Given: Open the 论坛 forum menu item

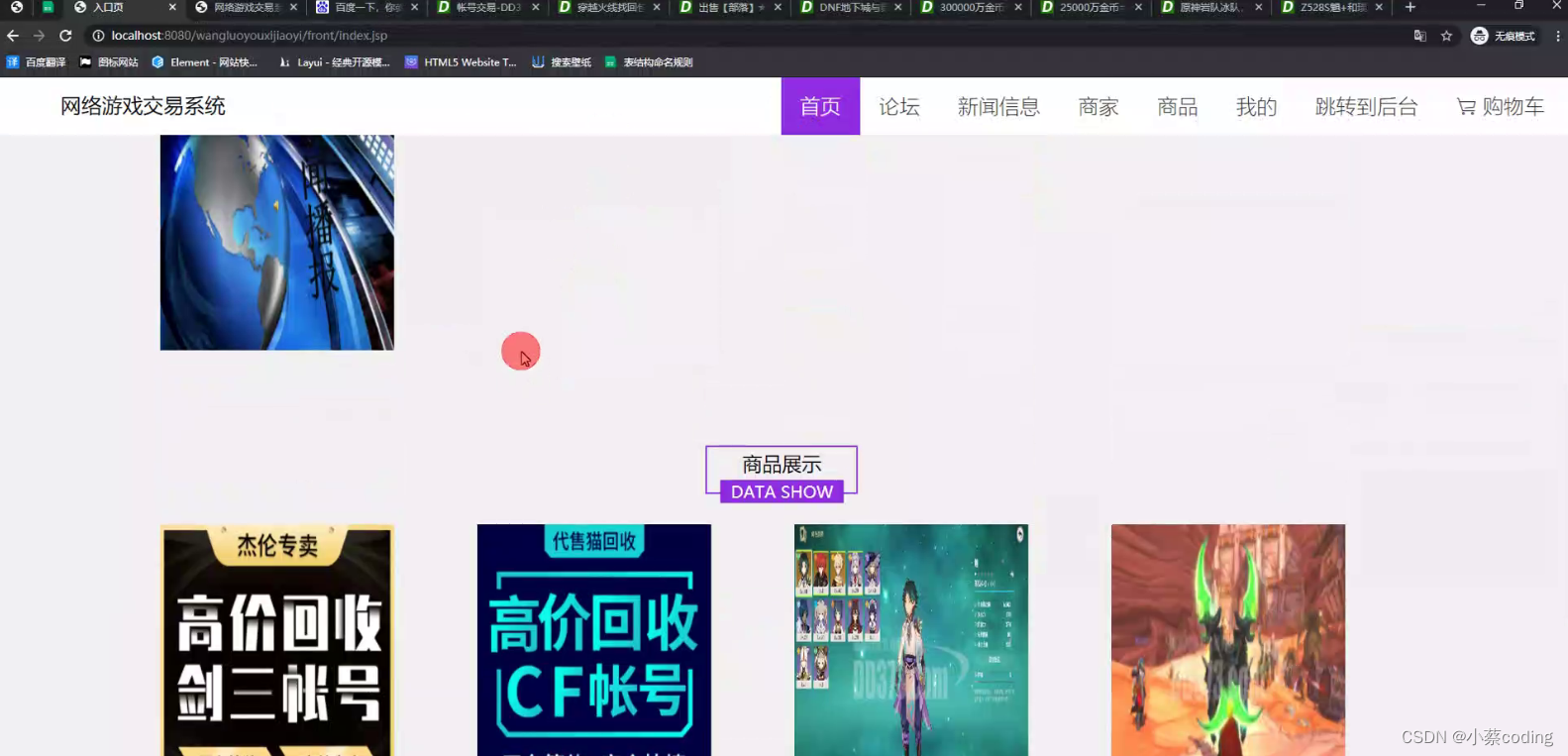Looking at the screenshot, I should pos(899,106).
